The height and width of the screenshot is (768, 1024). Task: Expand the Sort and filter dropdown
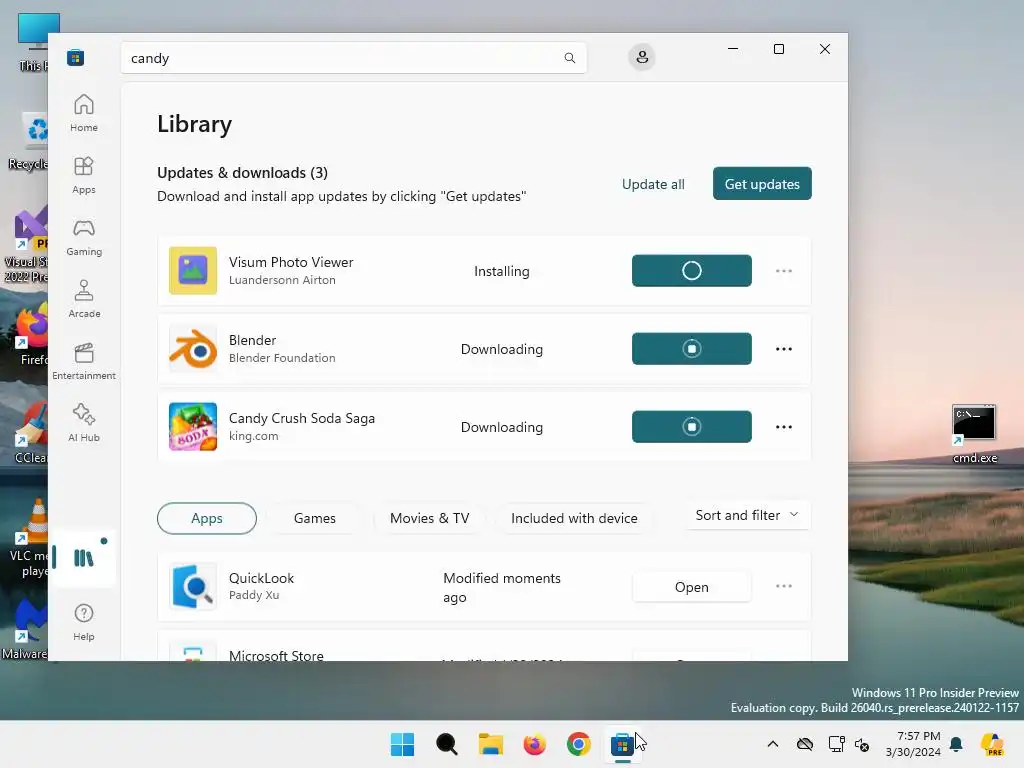click(x=747, y=515)
